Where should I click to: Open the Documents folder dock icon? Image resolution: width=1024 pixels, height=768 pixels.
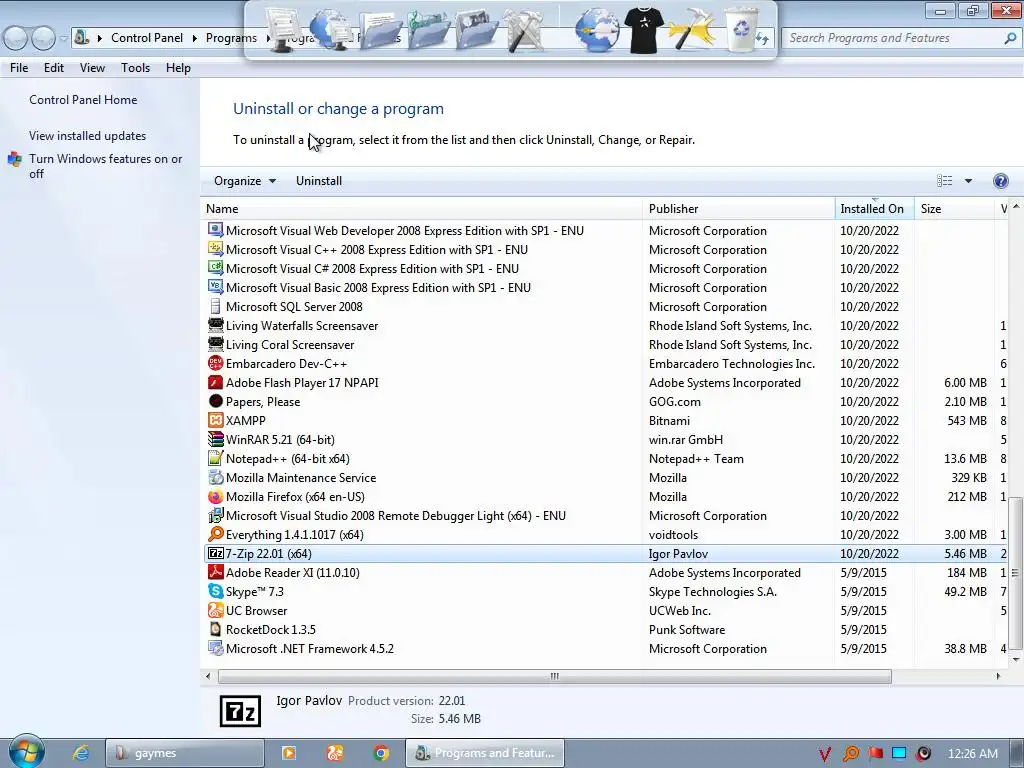click(x=379, y=29)
